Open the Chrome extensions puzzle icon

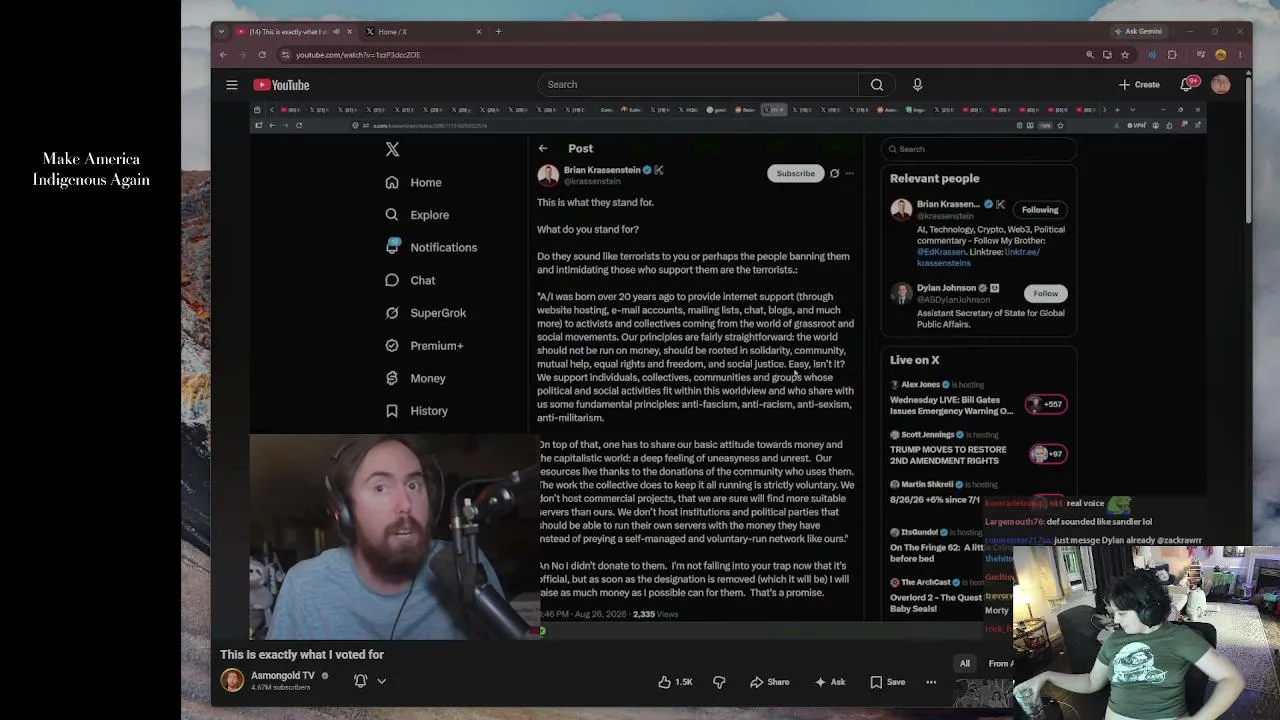click(x=1172, y=55)
